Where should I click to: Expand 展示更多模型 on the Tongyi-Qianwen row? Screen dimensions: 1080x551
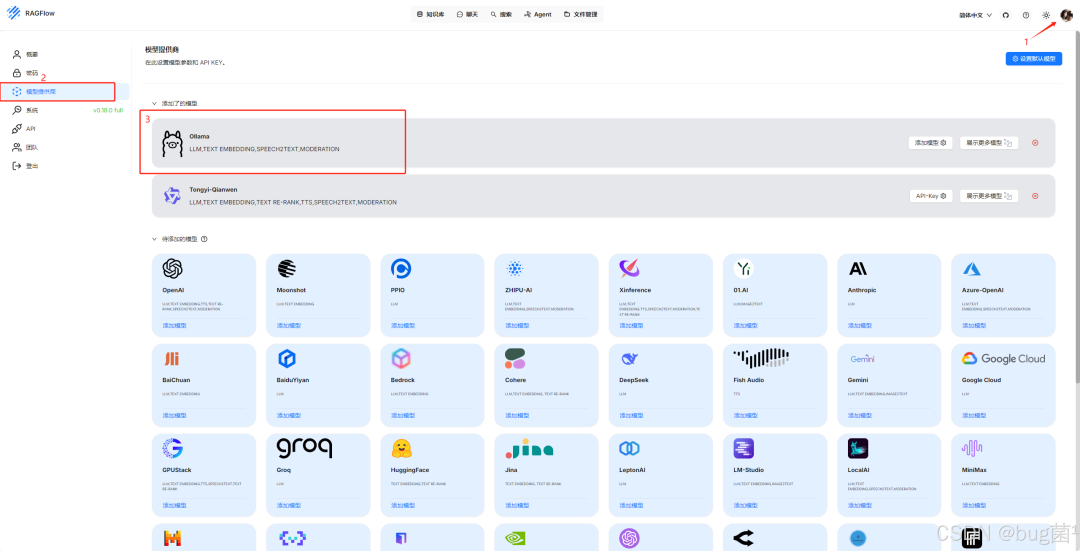(988, 196)
